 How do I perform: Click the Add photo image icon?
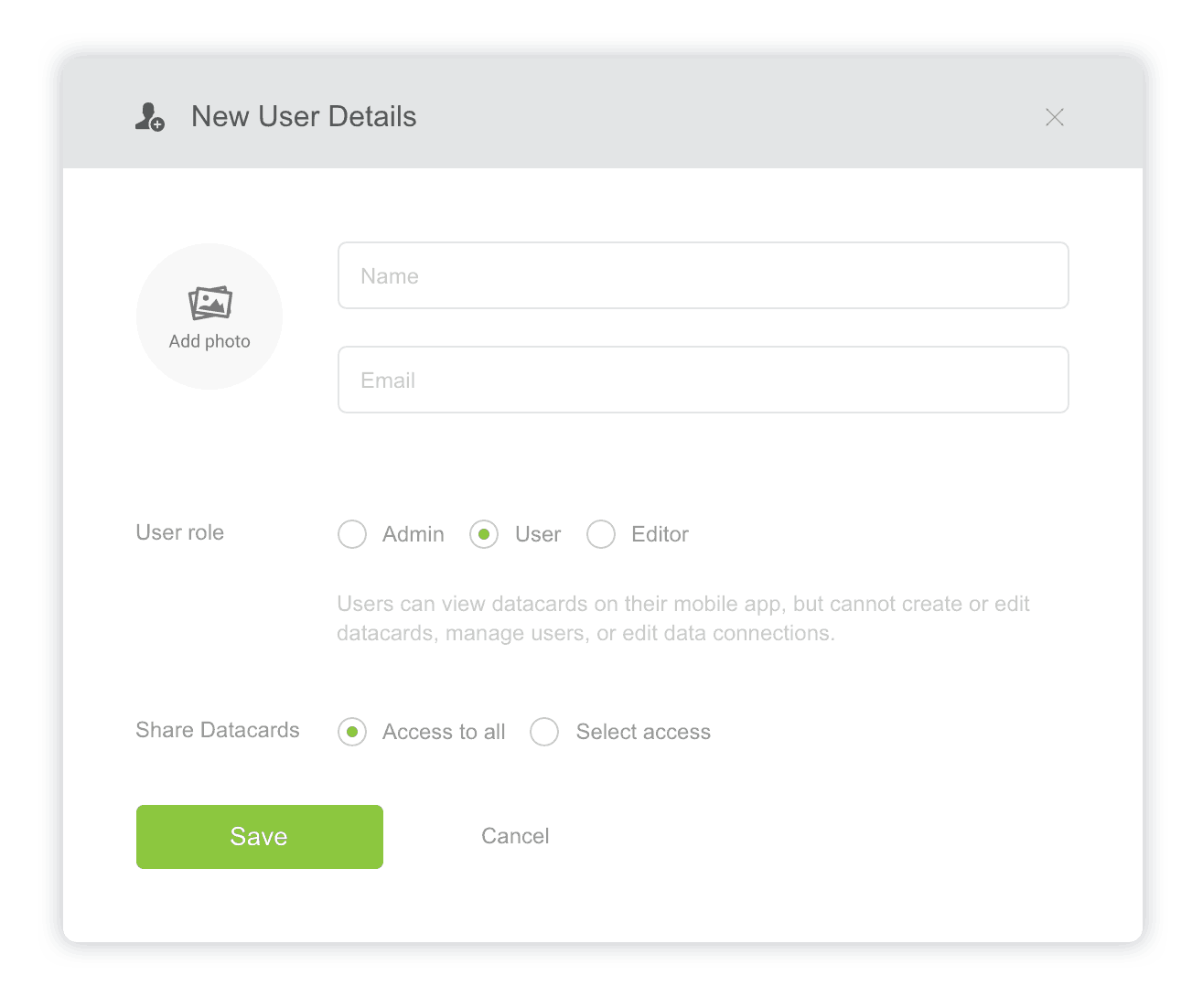[210, 303]
